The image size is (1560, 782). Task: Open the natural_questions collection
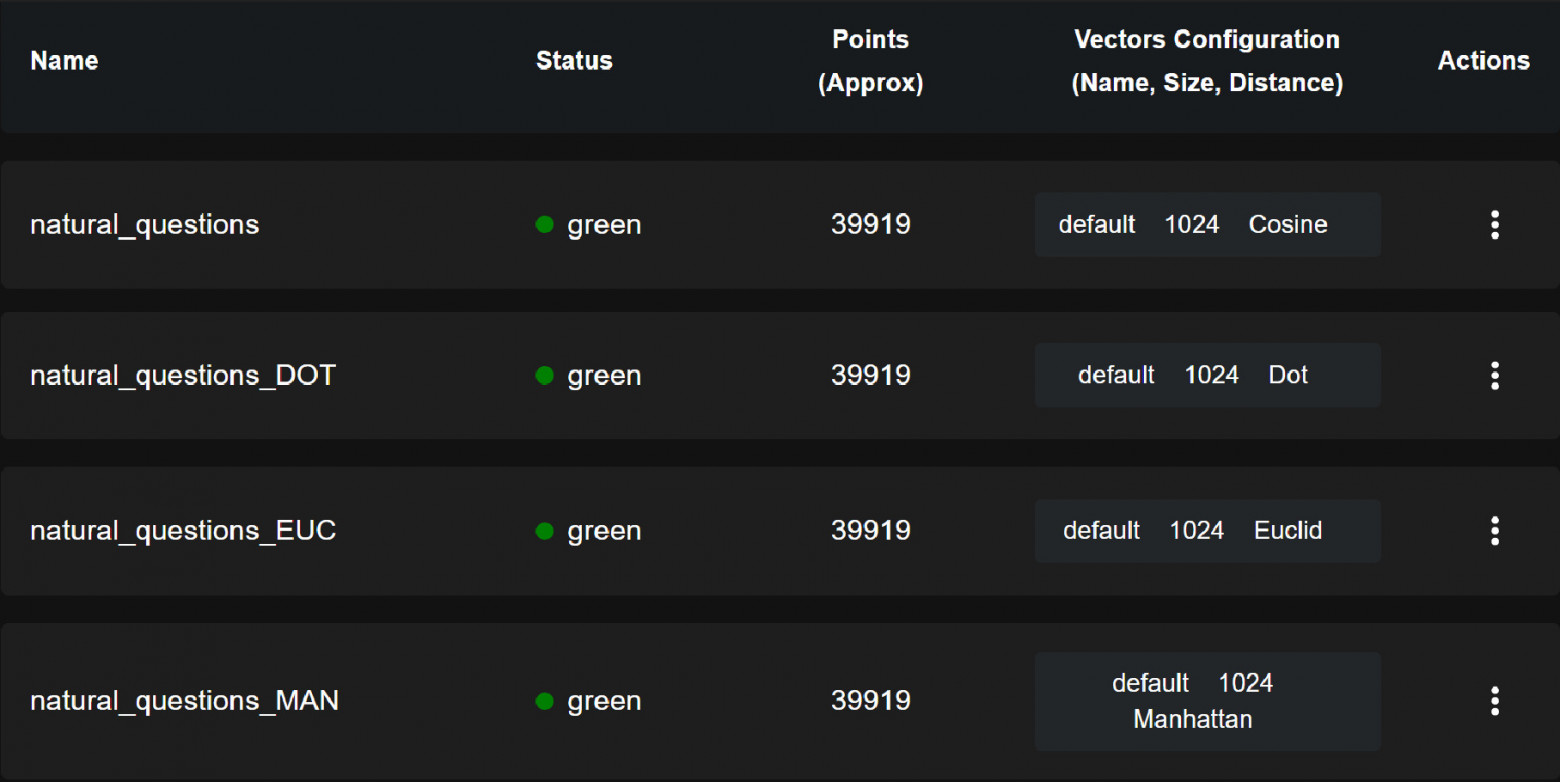(x=145, y=225)
